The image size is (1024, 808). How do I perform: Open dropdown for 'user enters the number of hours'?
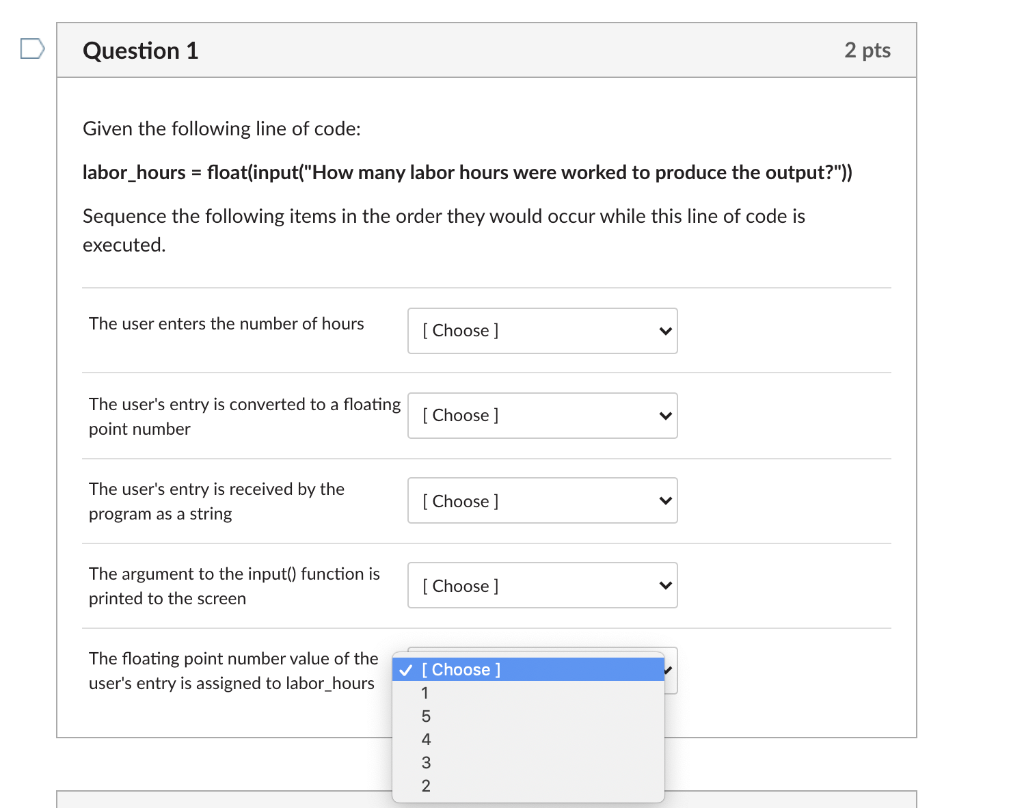pyautogui.click(x=541, y=331)
